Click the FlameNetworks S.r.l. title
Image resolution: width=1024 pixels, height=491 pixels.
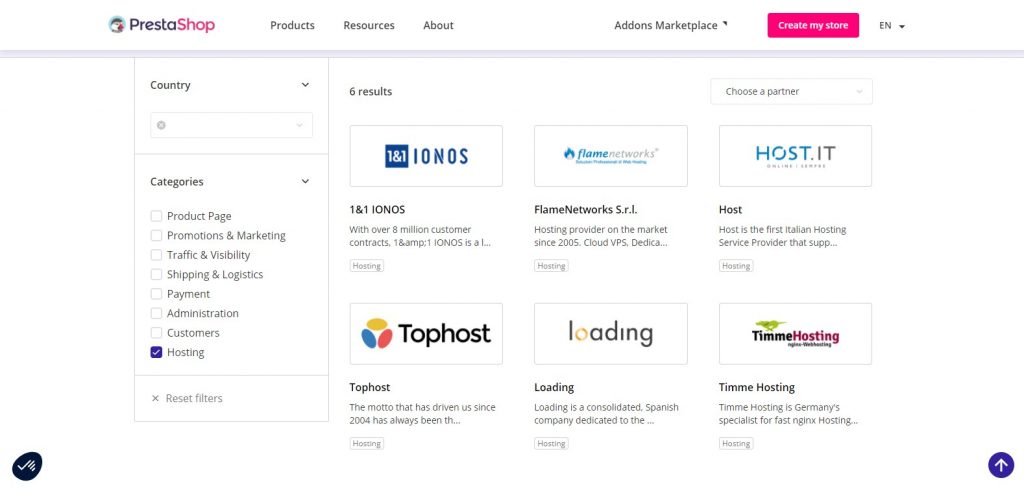pos(586,210)
